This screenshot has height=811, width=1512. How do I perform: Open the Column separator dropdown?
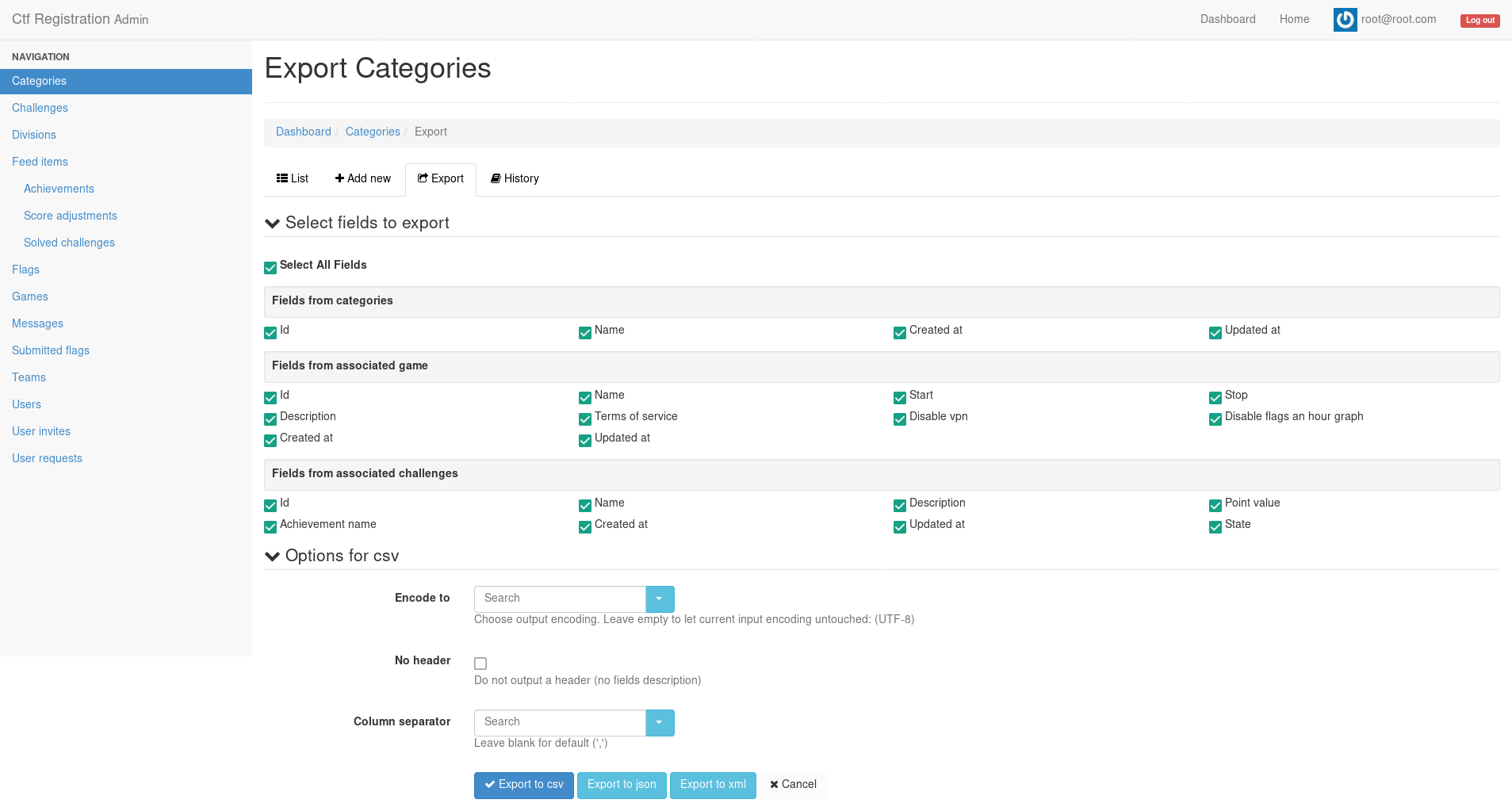click(660, 722)
